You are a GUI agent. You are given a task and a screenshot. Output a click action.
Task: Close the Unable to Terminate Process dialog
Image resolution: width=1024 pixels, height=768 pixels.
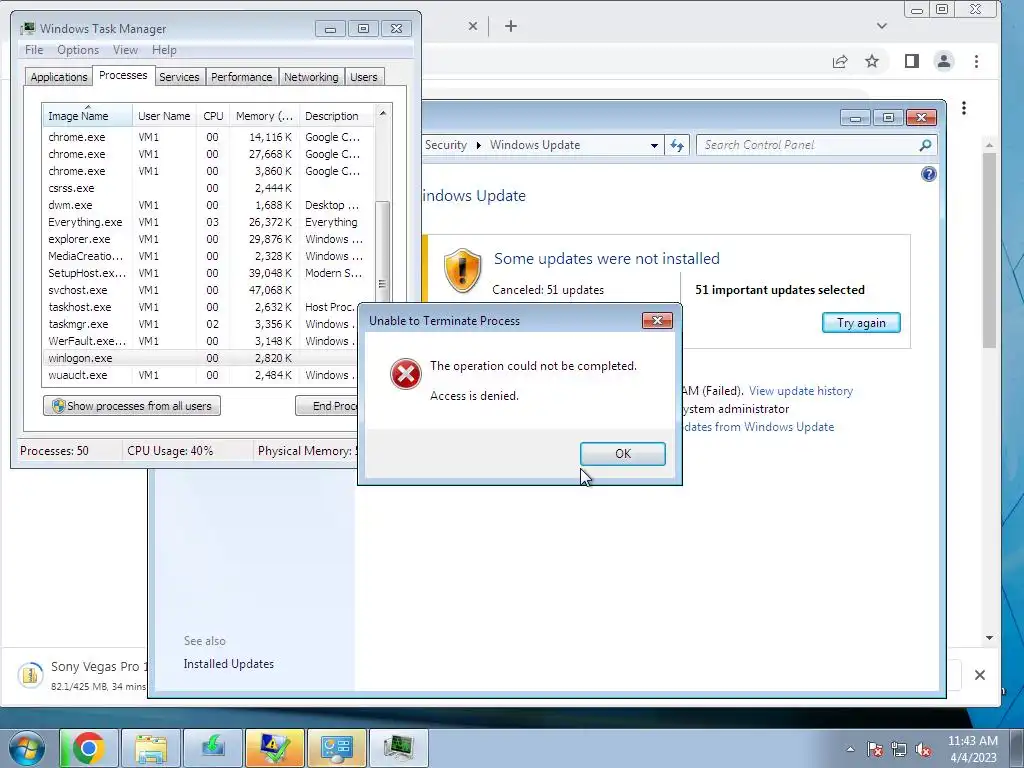pyautogui.click(x=657, y=320)
